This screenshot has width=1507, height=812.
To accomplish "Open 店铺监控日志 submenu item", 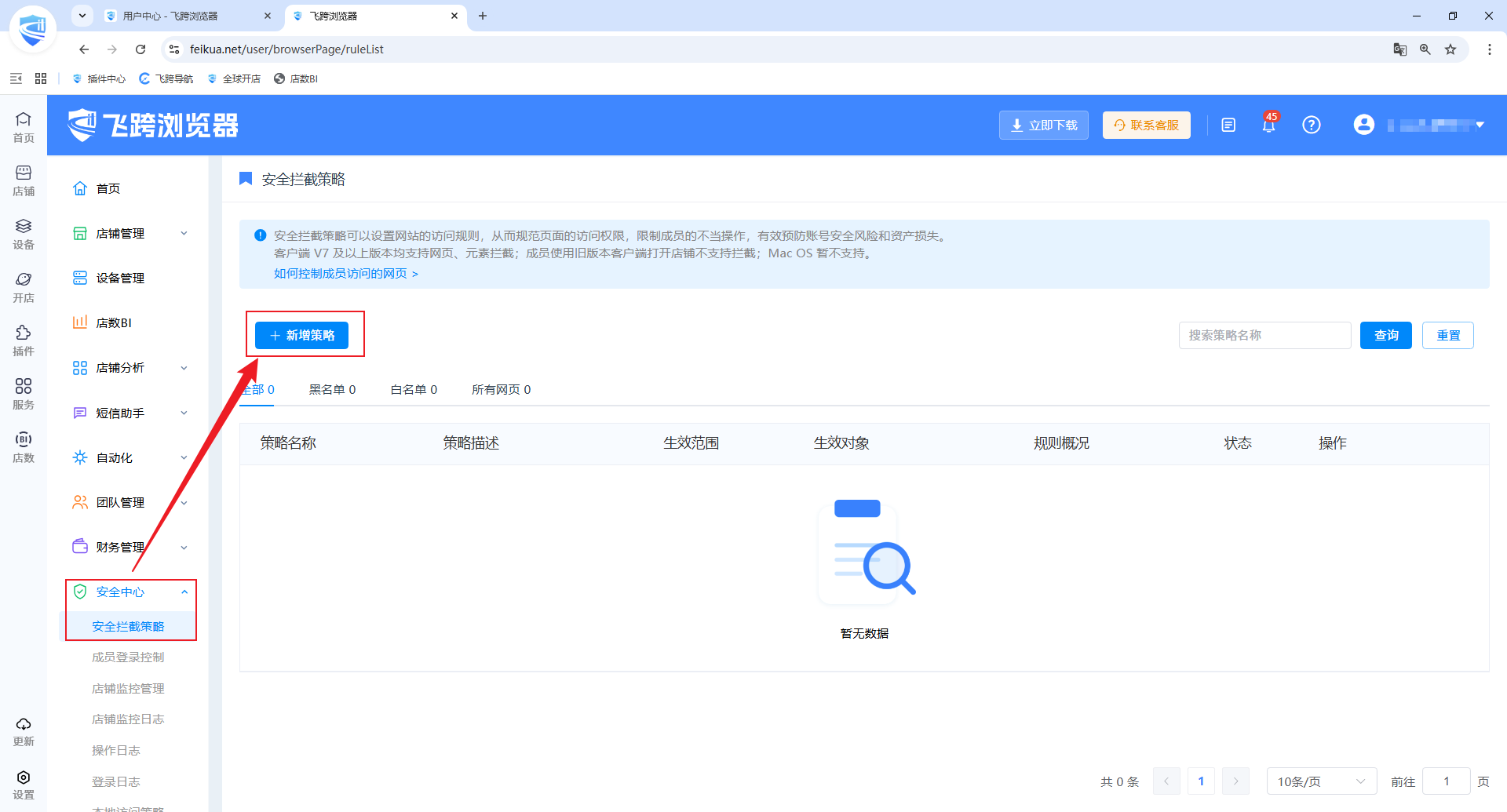I will 128,719.
